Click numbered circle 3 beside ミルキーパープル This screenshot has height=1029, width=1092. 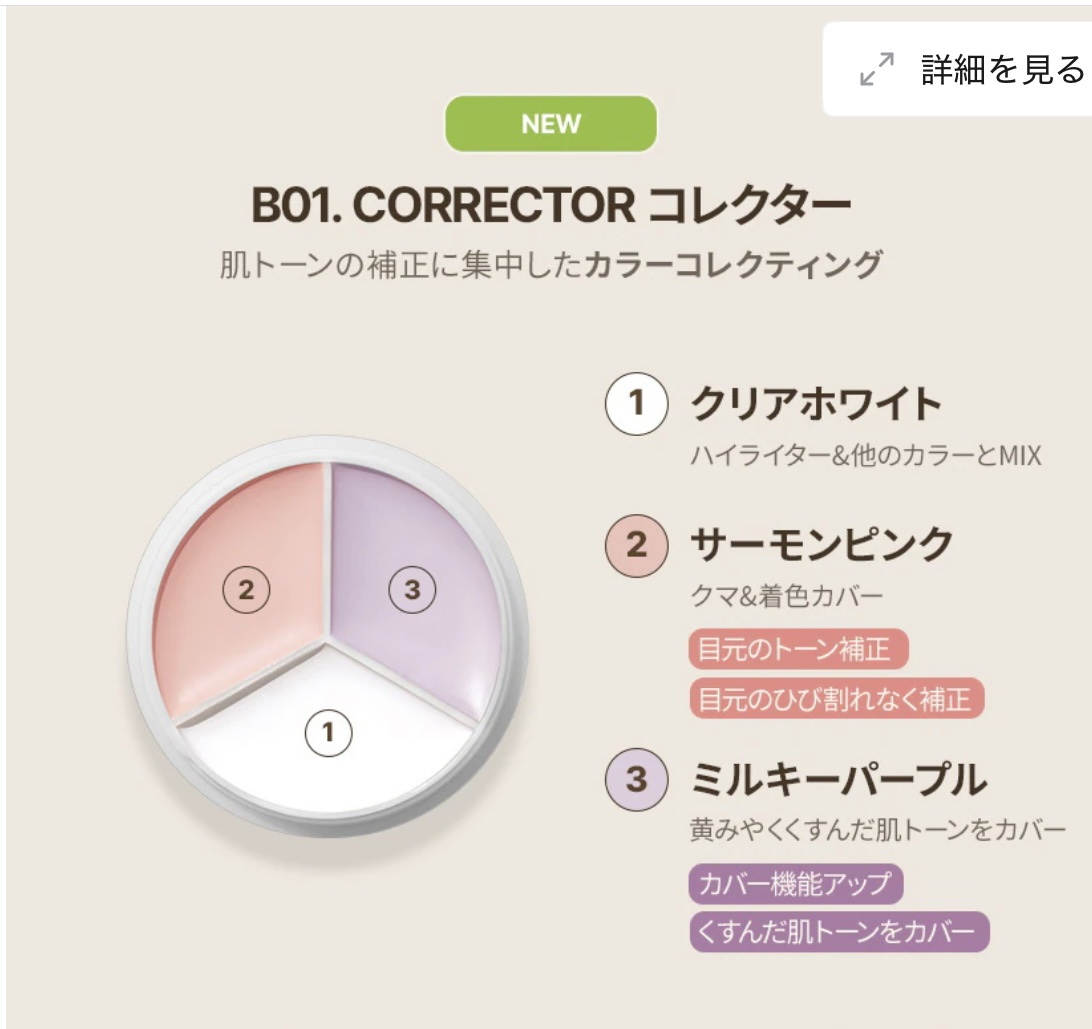coord(636,778)
